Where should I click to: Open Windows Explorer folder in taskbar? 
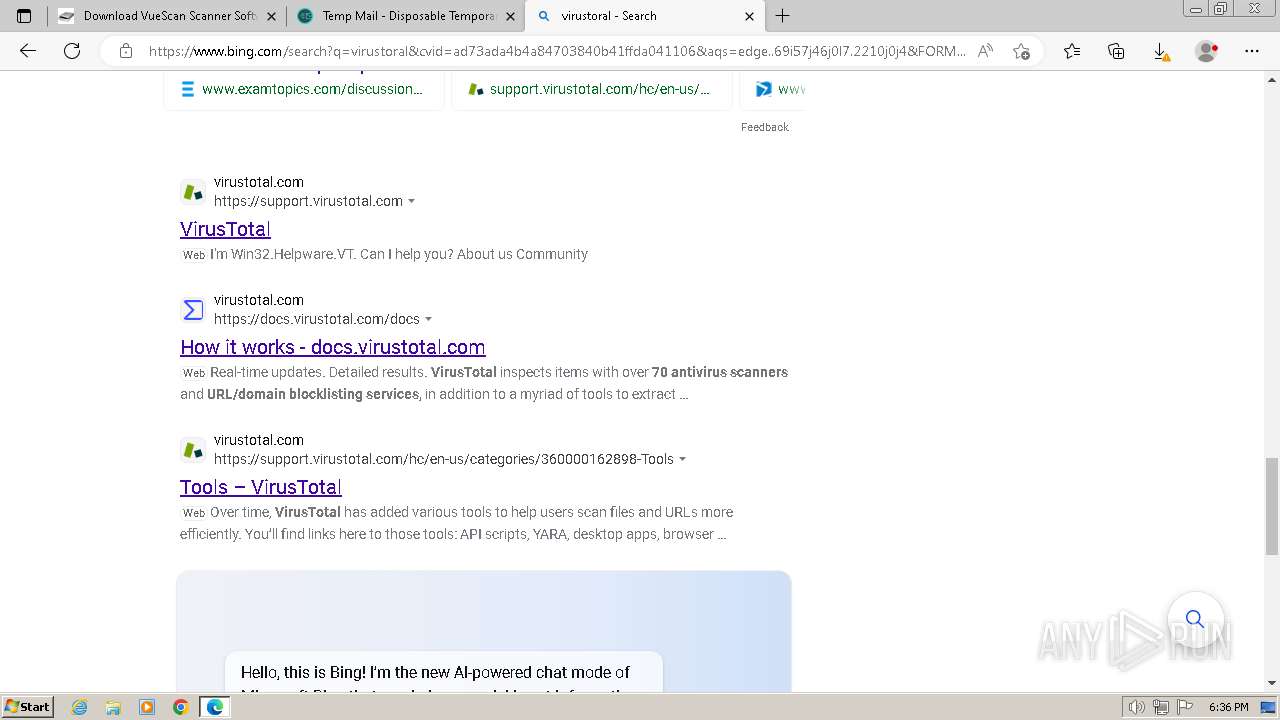pyautogui.click(x=113, y=707)
